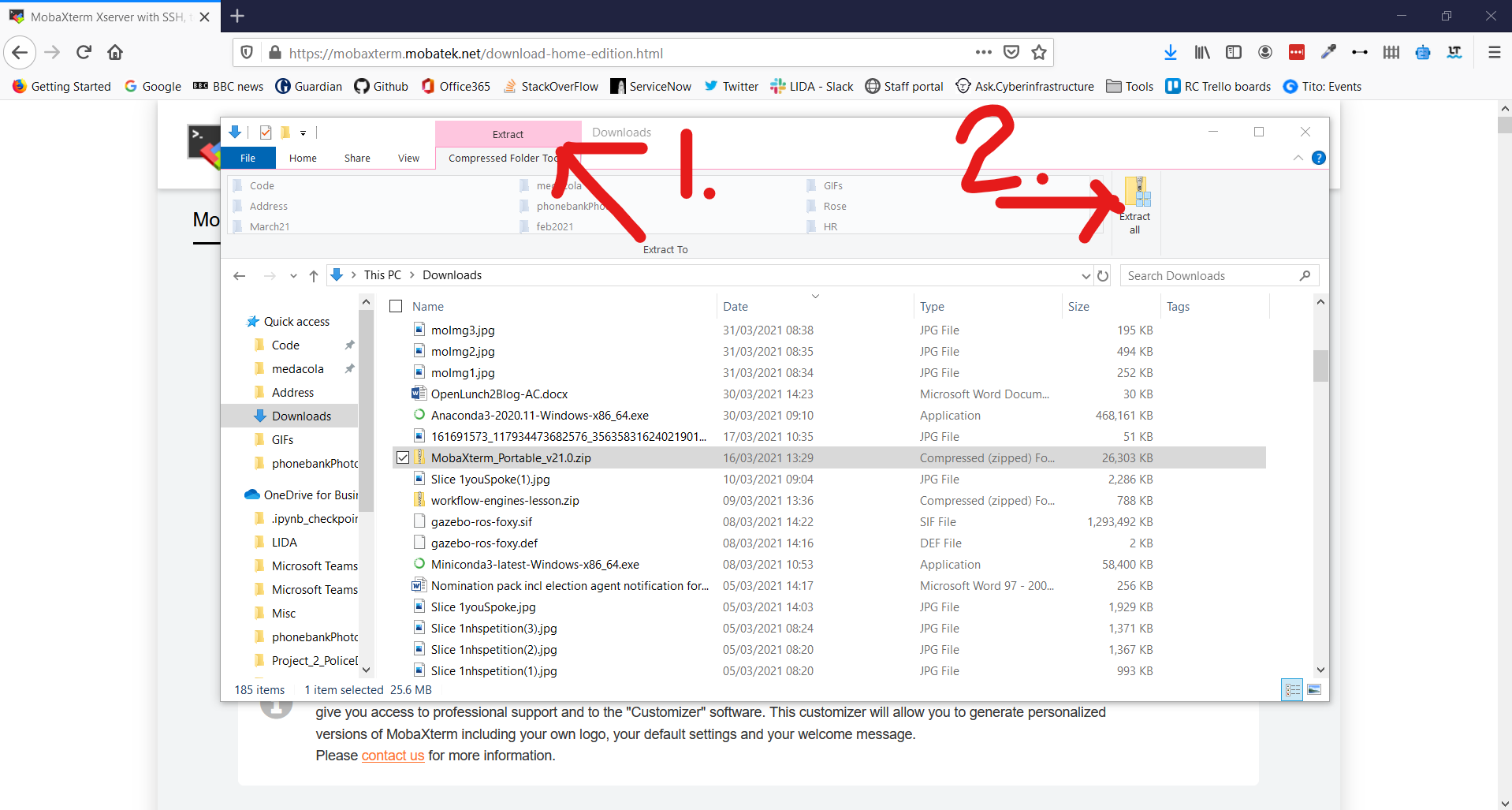The height and width of the screenshot is (810, 1512).
Task: Toggle the select-all files checkbox
Action: (x=396, y=306)
